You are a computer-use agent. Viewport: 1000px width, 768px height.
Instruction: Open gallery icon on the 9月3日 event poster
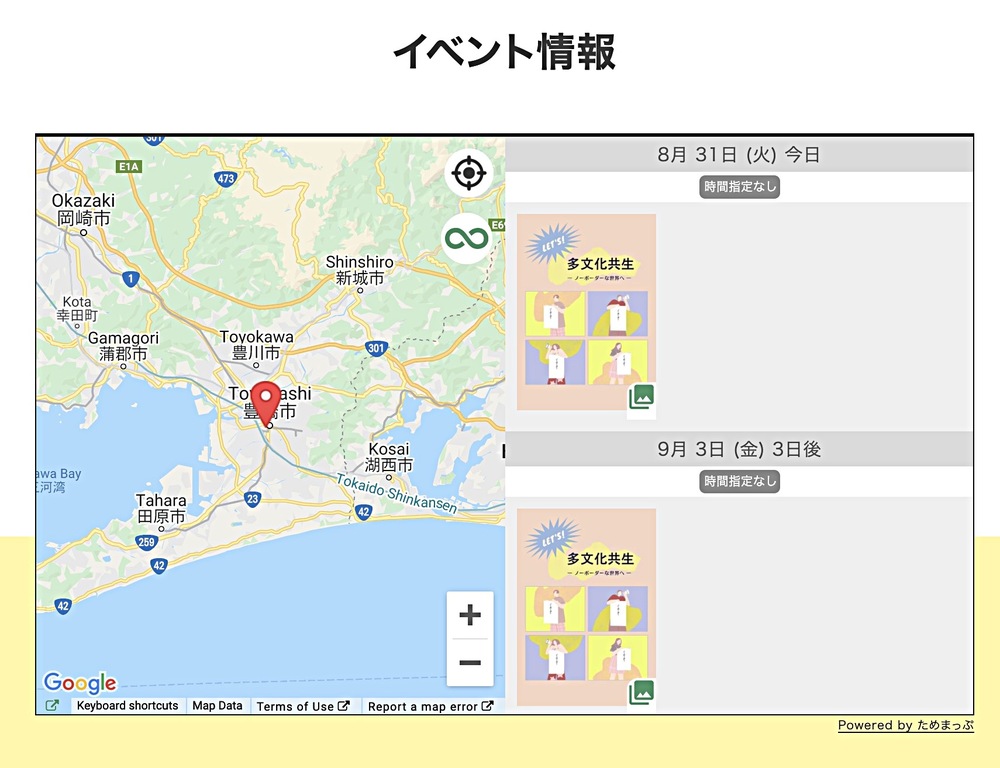(x=642, y=692)
